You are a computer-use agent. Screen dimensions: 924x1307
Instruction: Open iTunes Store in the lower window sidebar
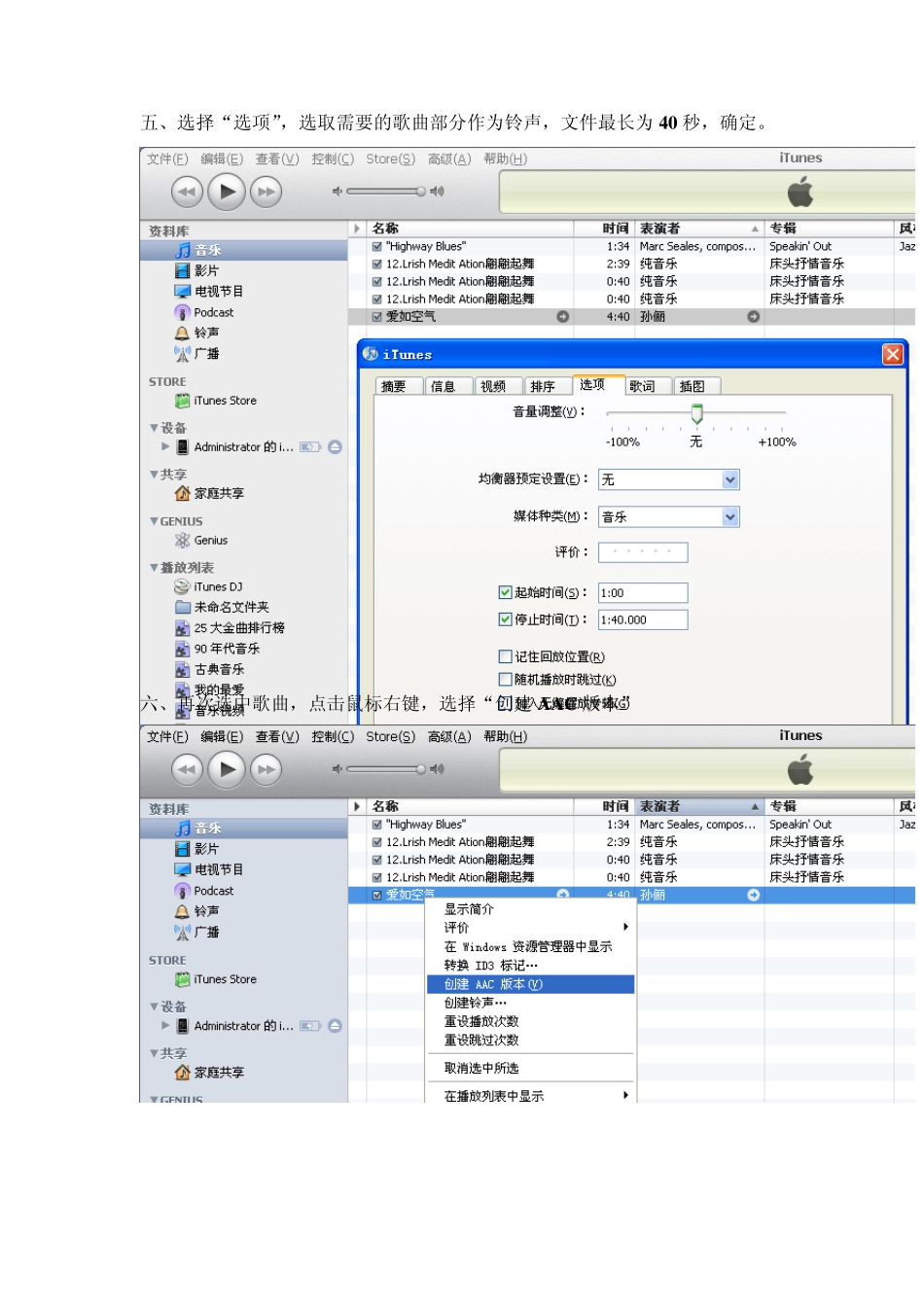[216, 979]
